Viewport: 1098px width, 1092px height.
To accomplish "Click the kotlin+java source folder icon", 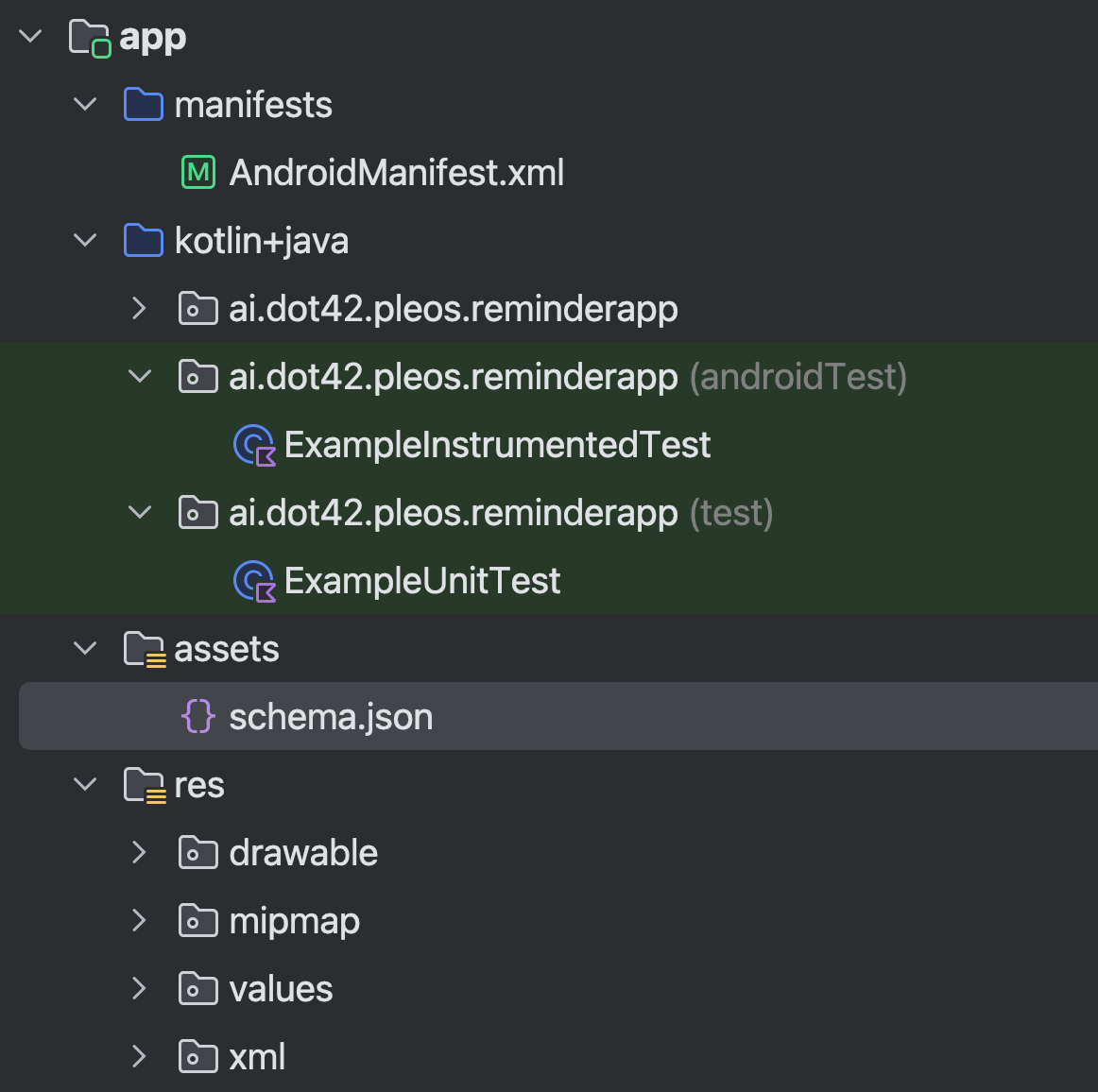I will (144, 240).
